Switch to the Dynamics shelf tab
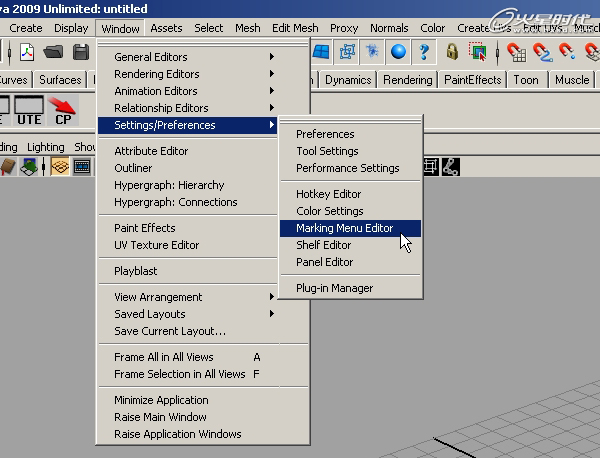The image size is (600, 458). 348,80
